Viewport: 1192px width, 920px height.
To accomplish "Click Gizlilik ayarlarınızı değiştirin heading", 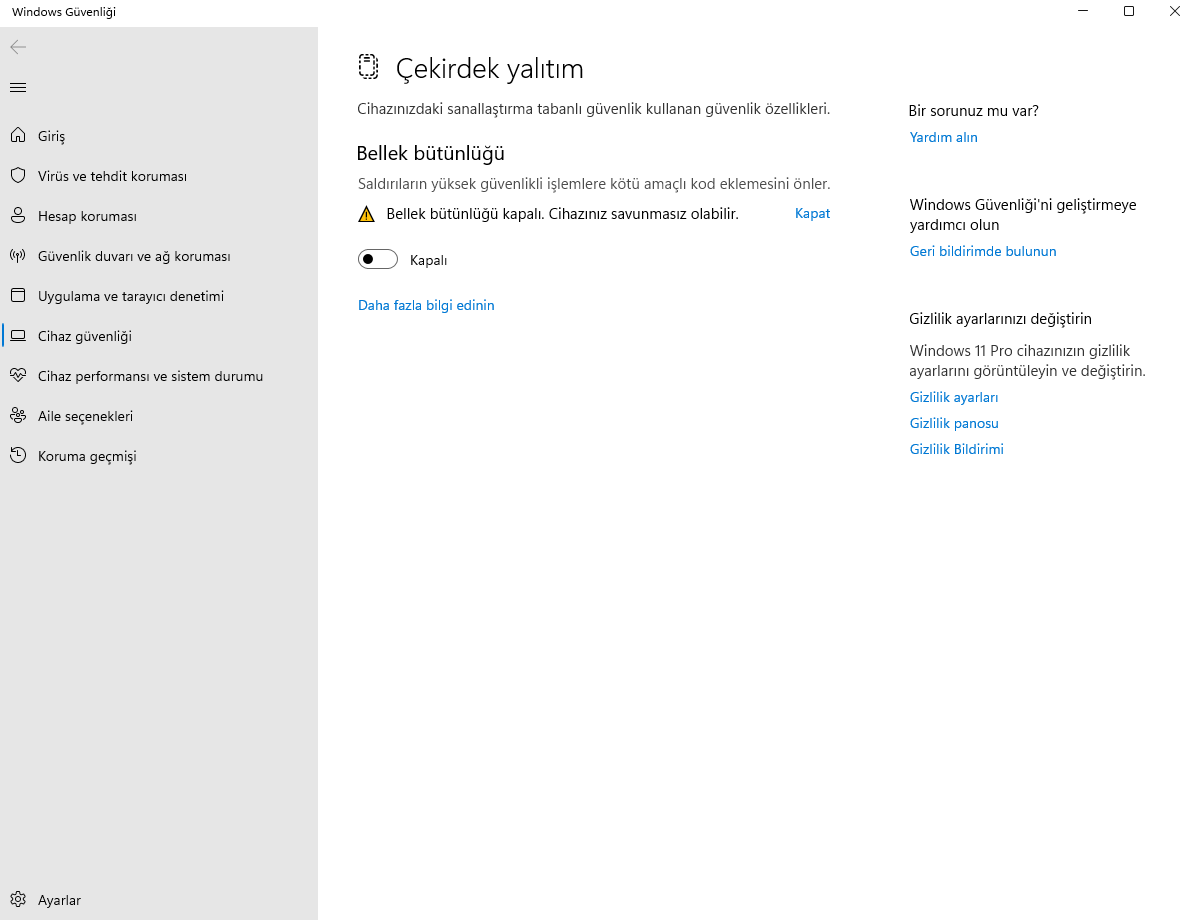I will tap(1000, 319).
